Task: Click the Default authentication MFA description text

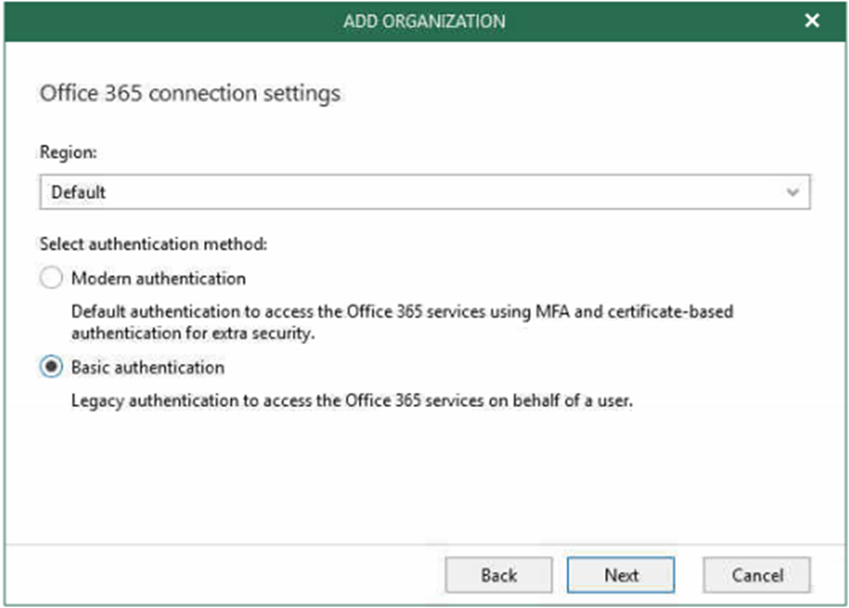Action: point(402,322)
